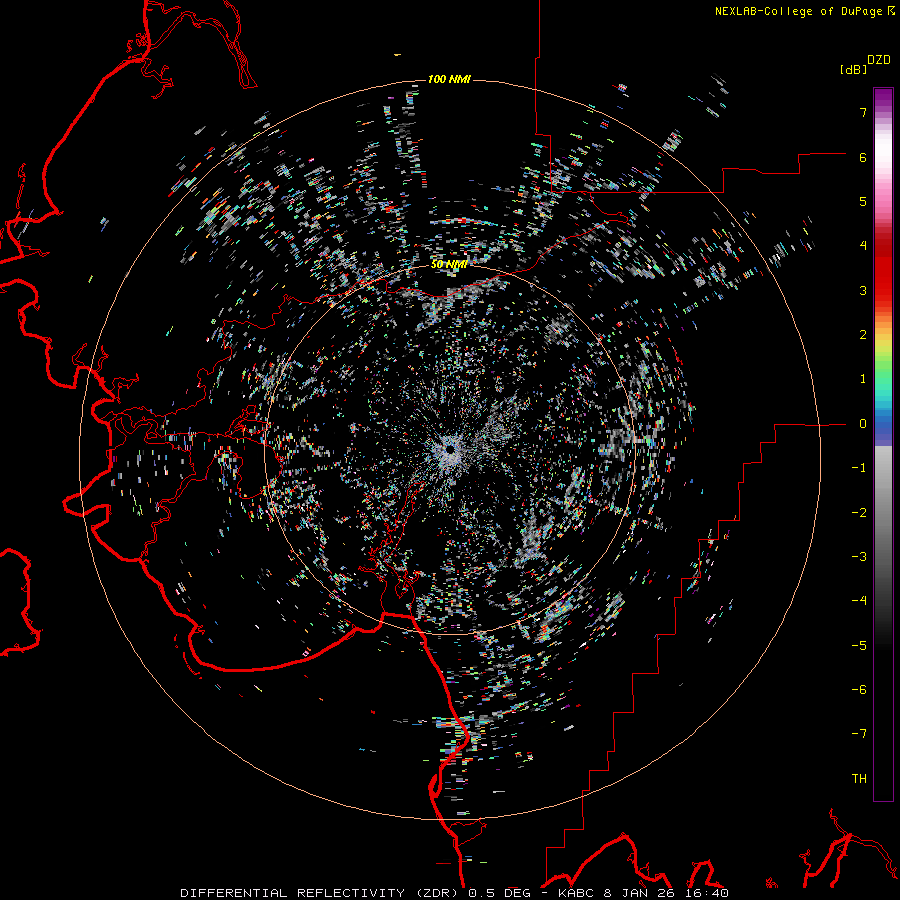The height and width of the screenshot is (900, 900).
Task: Click the DZD label above the color scale
Action: (879, 60)
